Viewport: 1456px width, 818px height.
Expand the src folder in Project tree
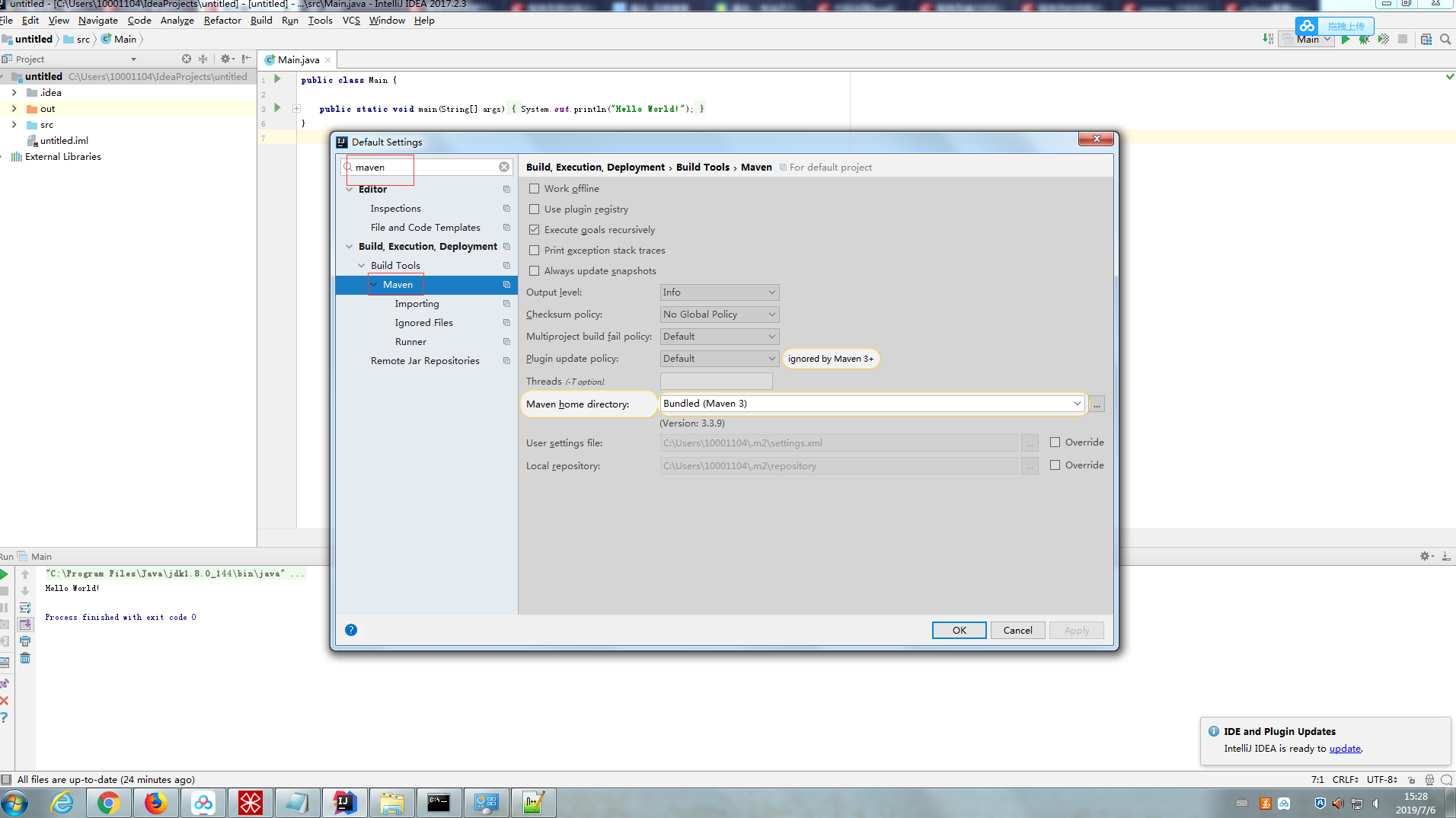point(14,124)
